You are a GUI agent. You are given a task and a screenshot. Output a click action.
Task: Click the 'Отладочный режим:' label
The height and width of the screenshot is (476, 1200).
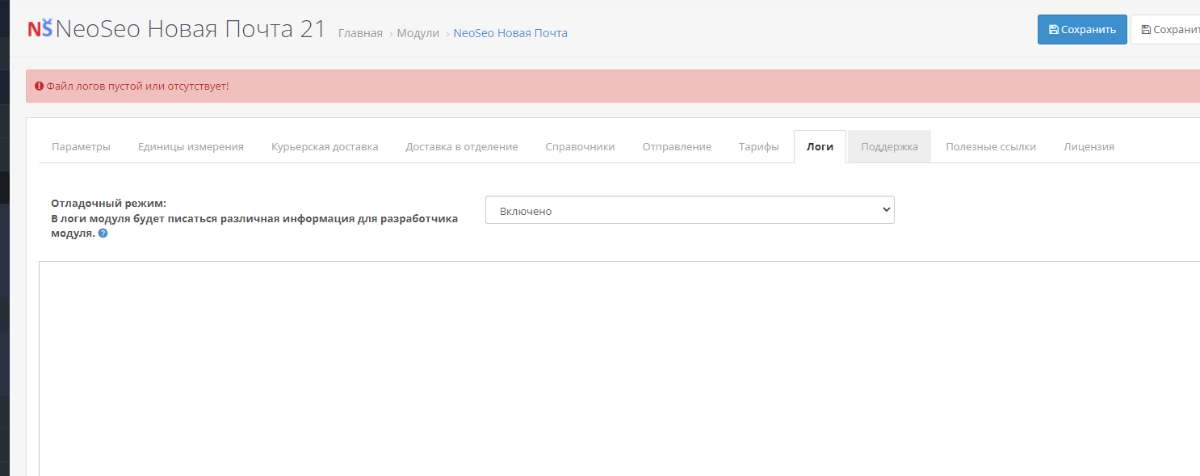[x=108, y=203]
